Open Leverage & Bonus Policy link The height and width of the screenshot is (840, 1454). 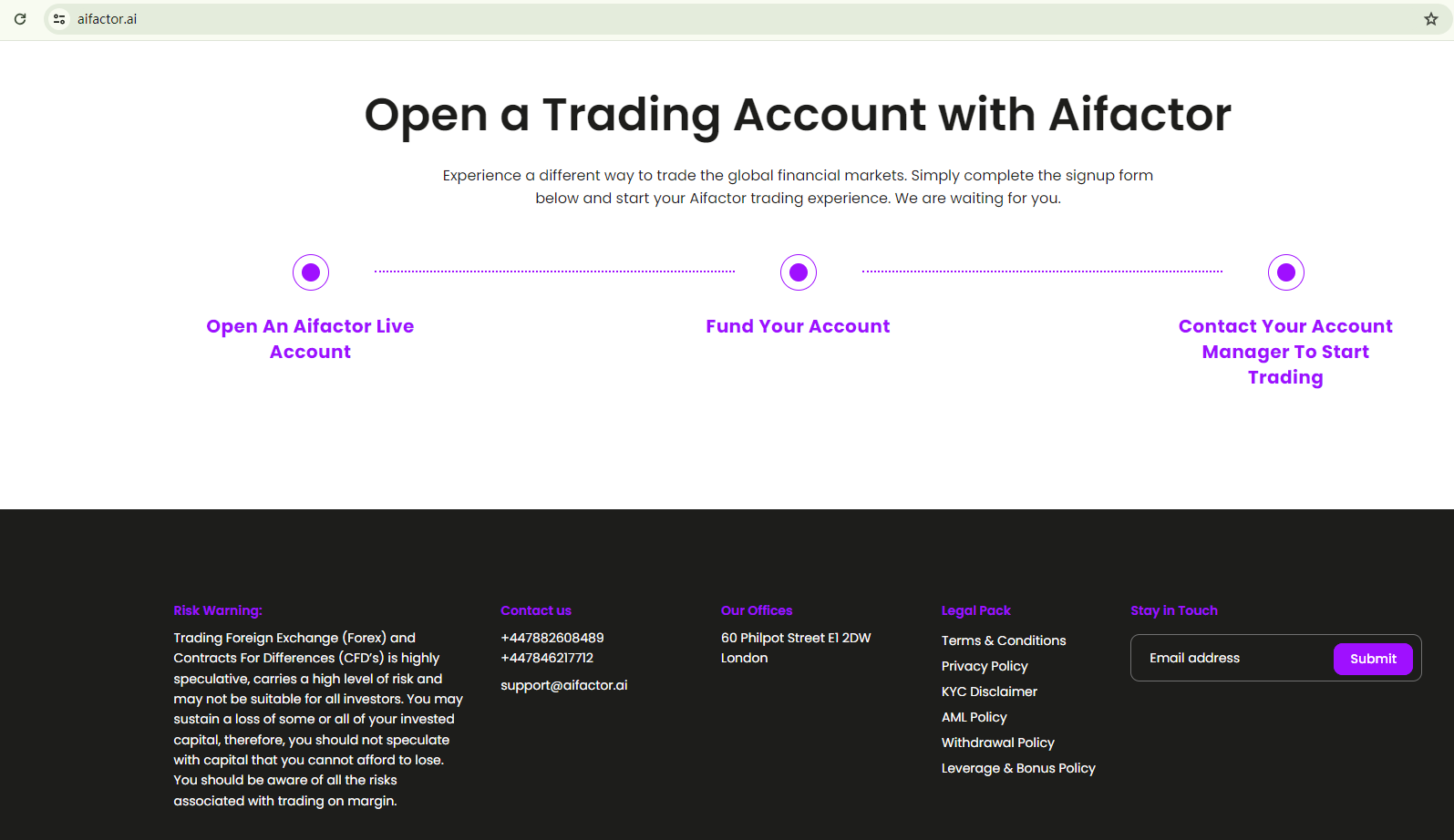coord(1018,768)
